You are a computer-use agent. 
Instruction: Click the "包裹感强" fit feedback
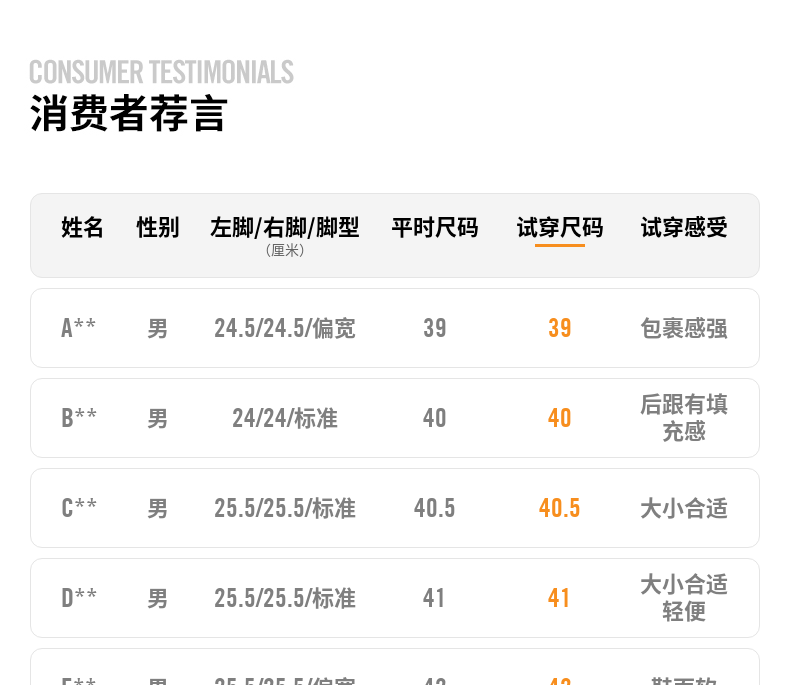coord(684,328)
